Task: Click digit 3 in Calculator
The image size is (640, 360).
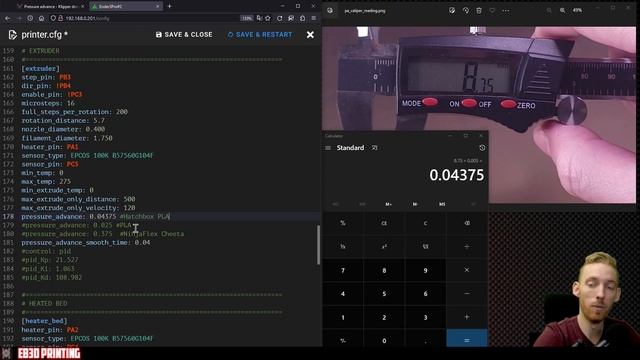Action: 425,317
